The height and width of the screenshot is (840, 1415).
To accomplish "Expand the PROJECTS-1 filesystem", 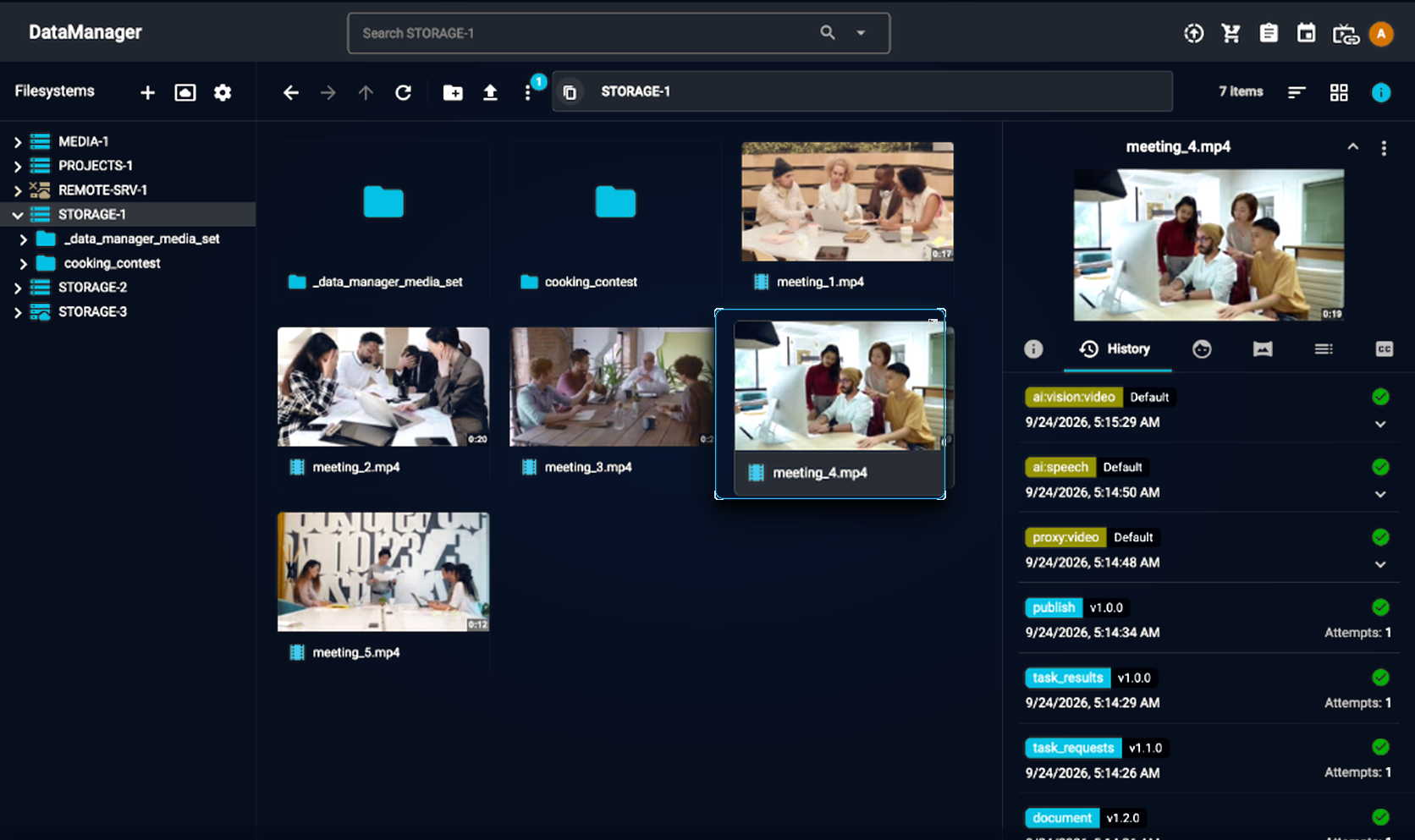I will pos(18,167).
